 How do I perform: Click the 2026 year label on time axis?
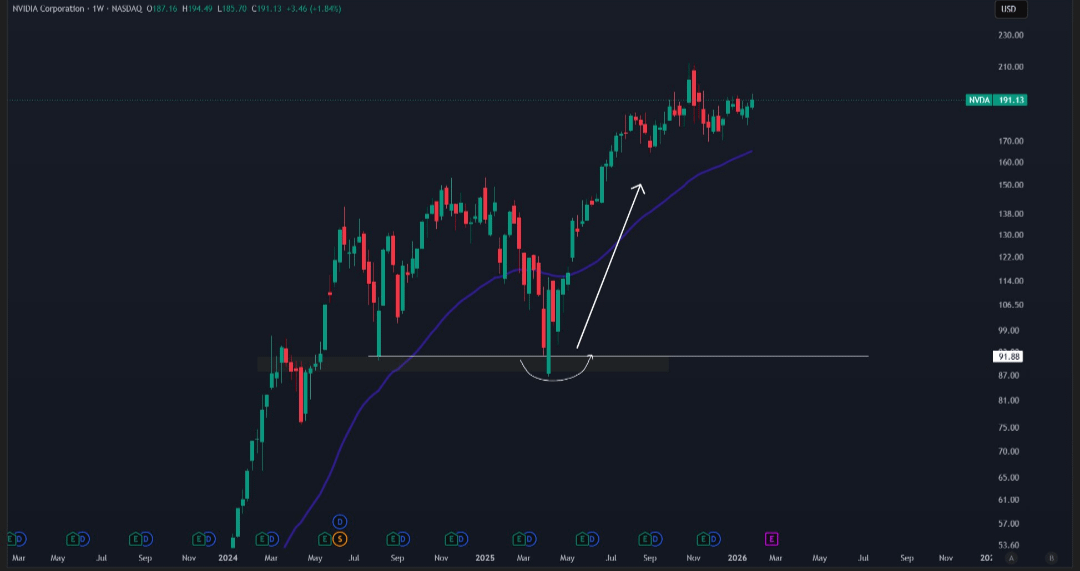pyautogui.click(x=737, y=558)
